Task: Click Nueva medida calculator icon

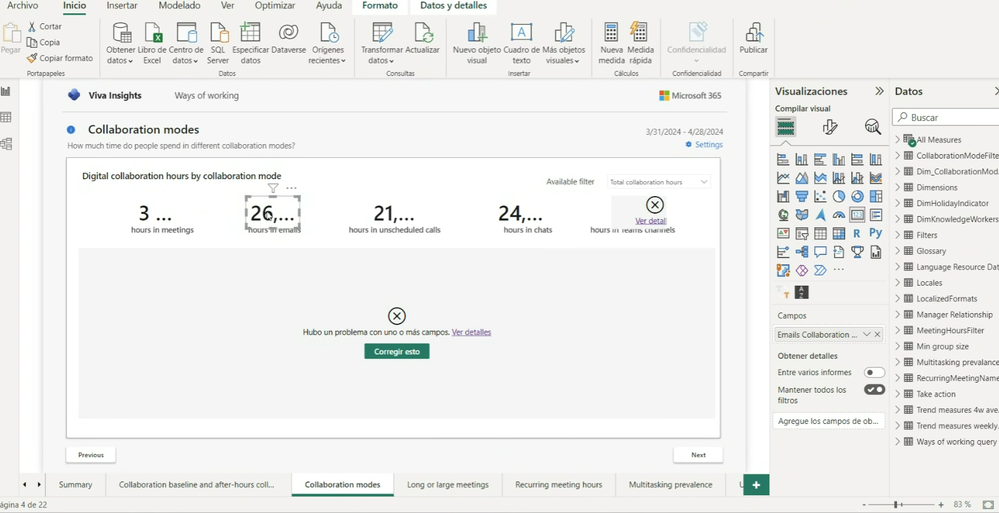Action: coord(611,32)
